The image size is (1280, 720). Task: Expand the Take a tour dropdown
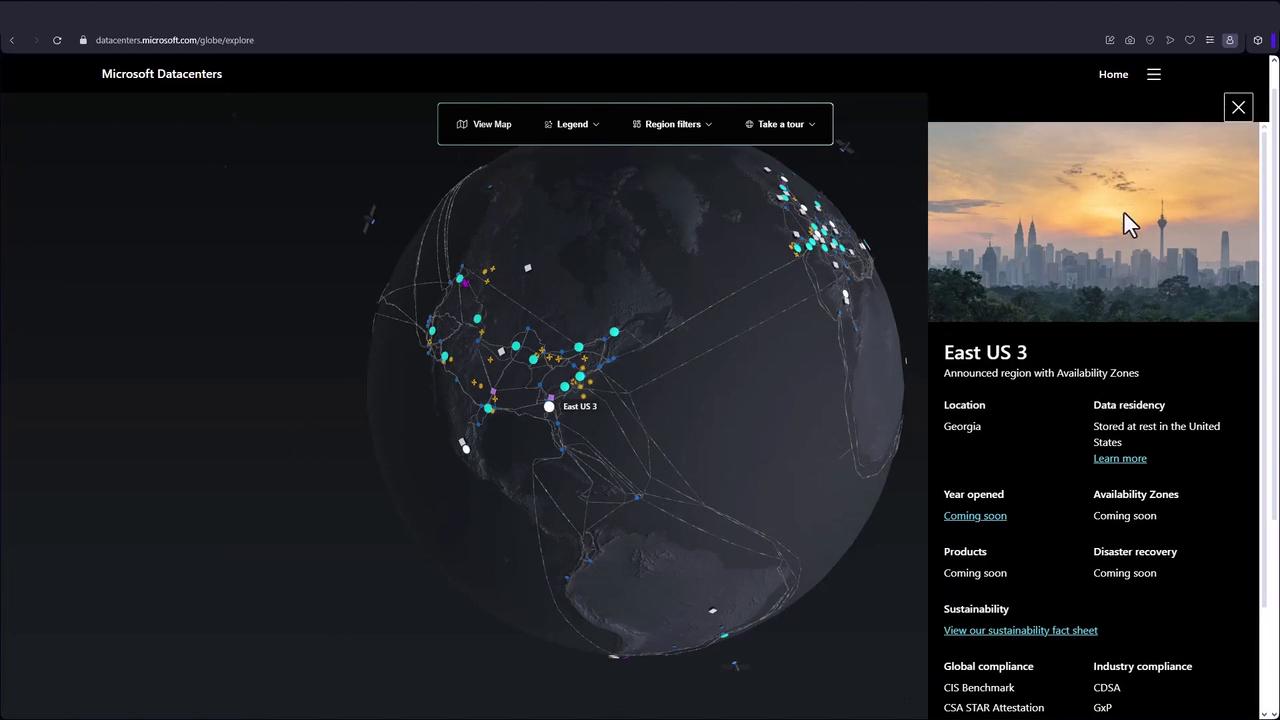[x=780, y=124]
